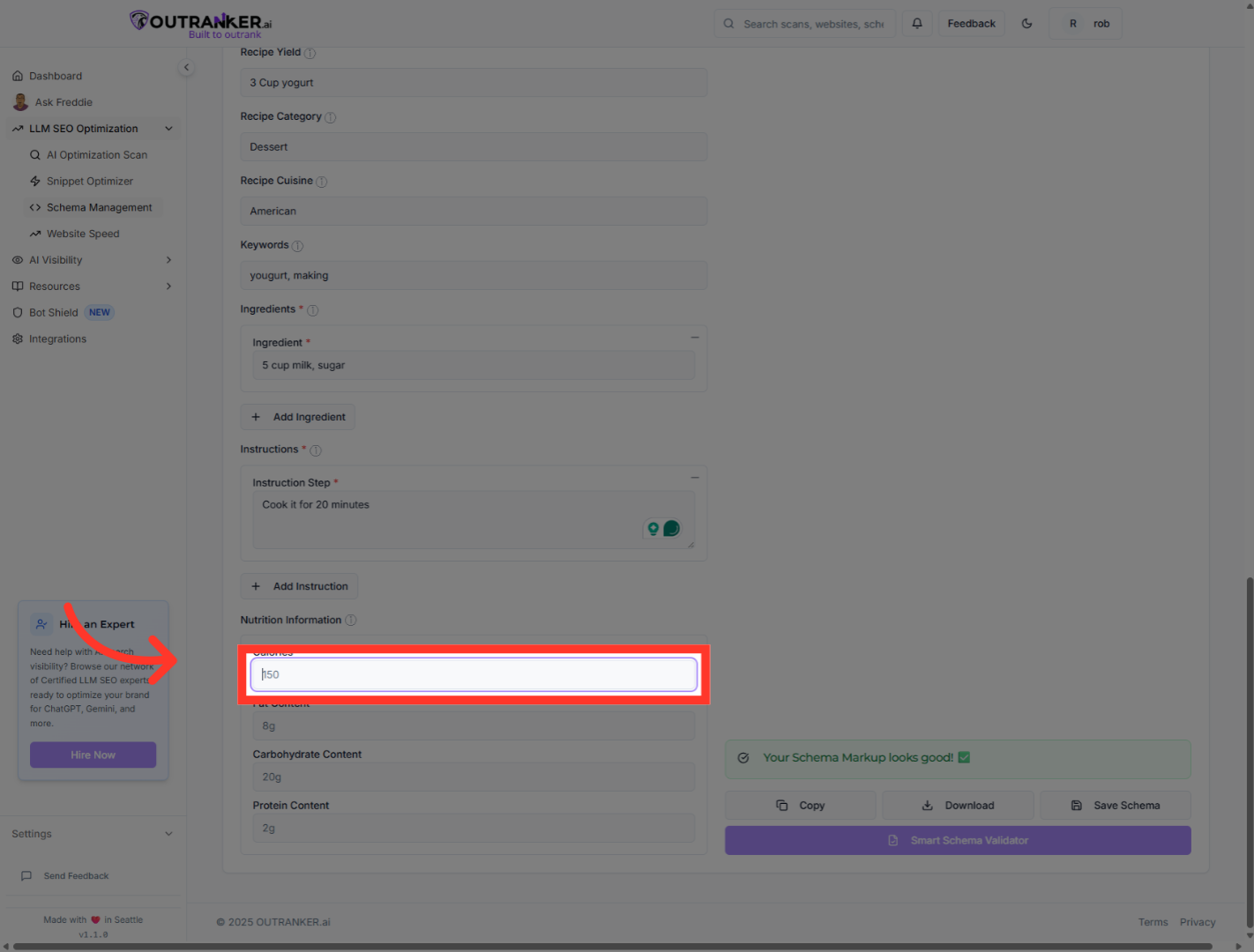
Task: Remove the ingredient with the minus icon
Action: click(695, 338)
